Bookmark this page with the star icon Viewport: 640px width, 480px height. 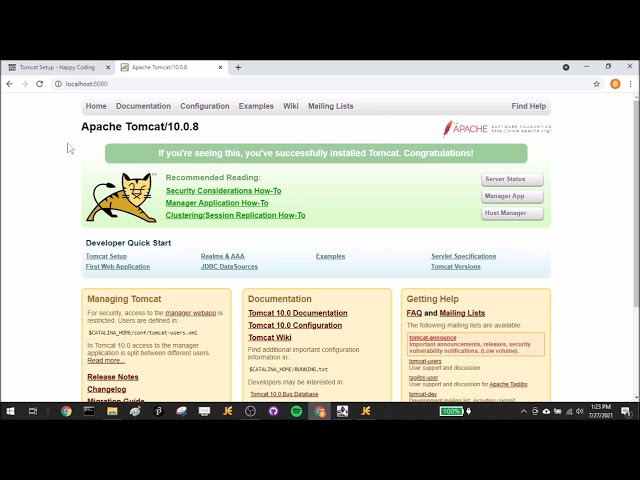tap(596, 84)
